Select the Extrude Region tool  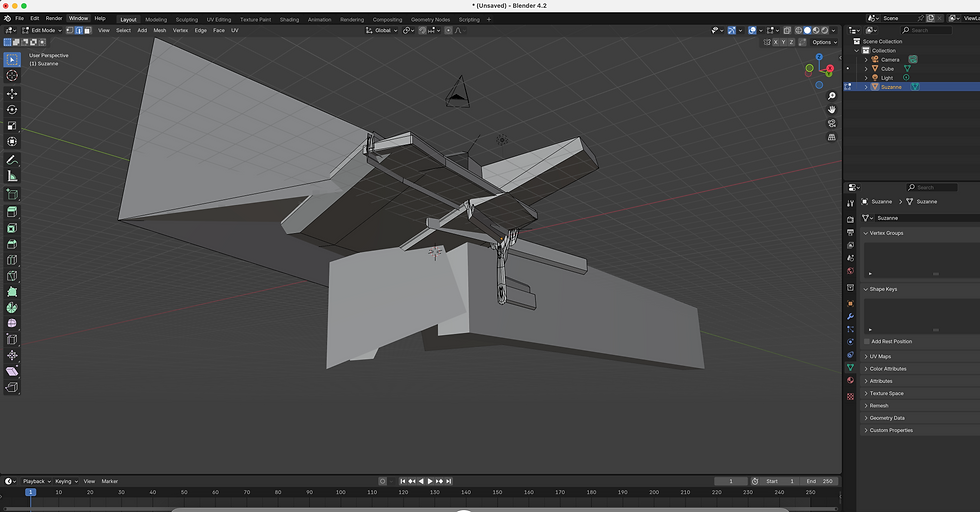click(x=12, y=213)
